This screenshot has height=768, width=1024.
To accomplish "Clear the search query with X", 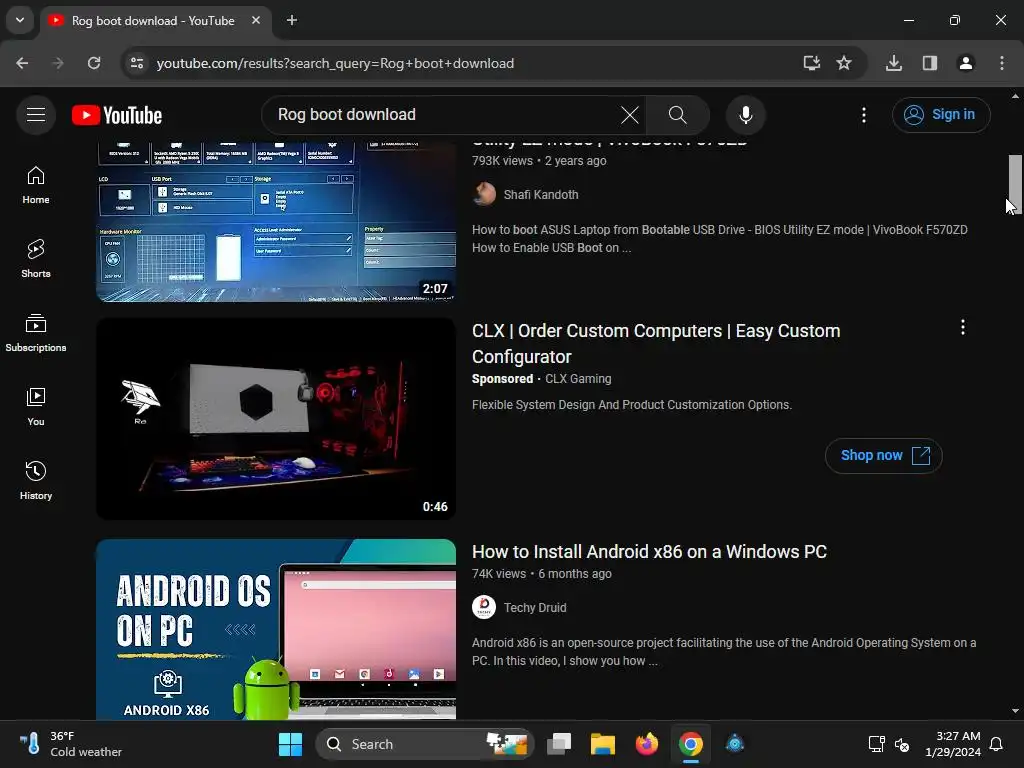I will click(630, 115).
